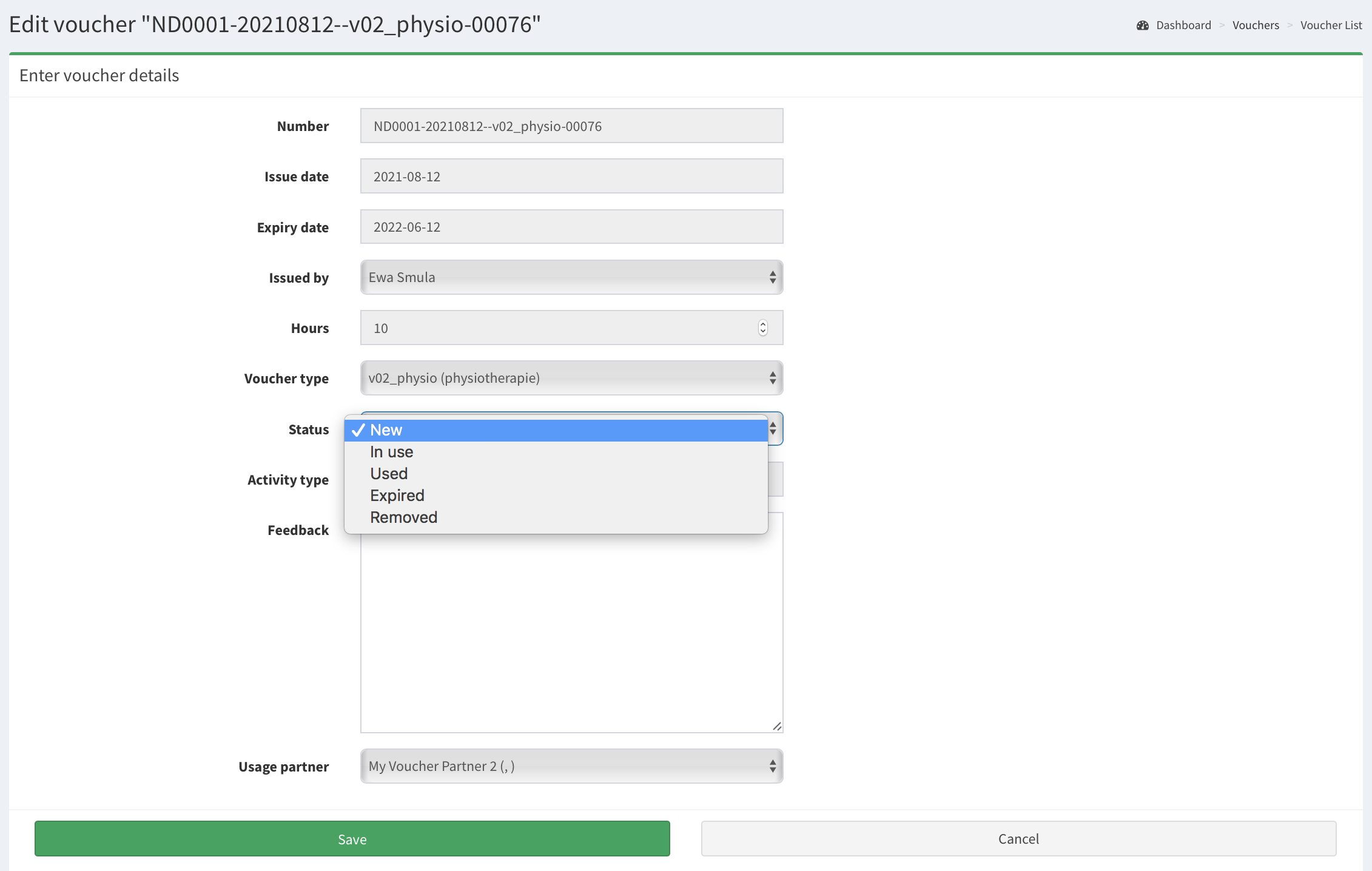1372x871 pixels.
Task: Pick "Used" in the status dropdown
Action: [x=389, y=474]
